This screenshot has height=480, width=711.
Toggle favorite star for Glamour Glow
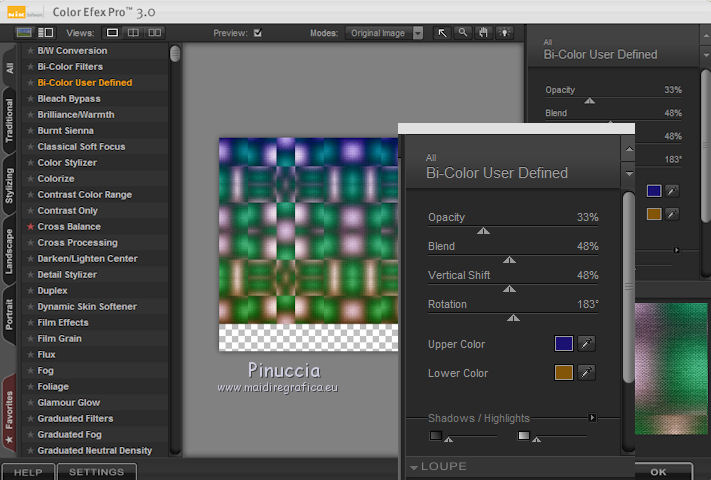pos(30,402)
